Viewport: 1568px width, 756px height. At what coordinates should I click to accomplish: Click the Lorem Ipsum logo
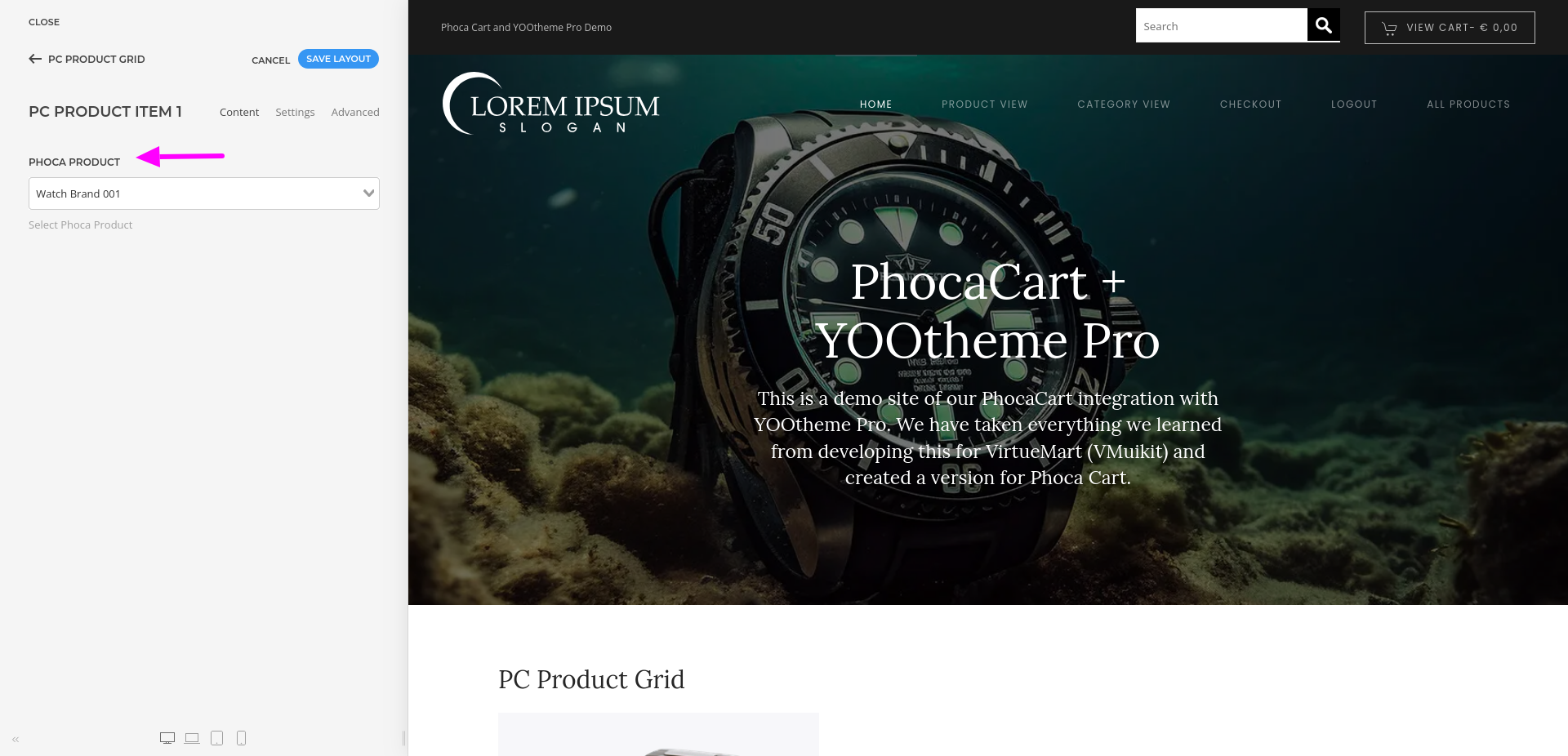click(x=551, y=104)
